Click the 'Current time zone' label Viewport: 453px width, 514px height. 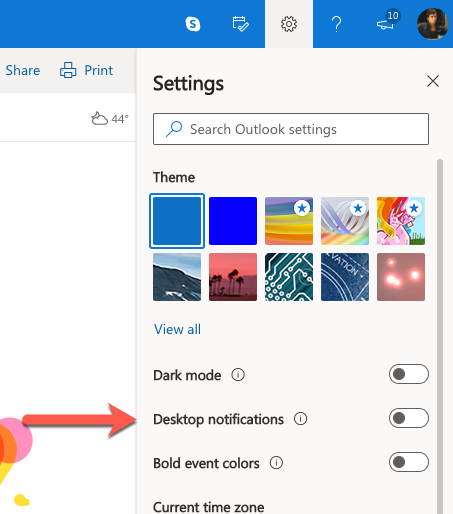click(x=209, y=507)
